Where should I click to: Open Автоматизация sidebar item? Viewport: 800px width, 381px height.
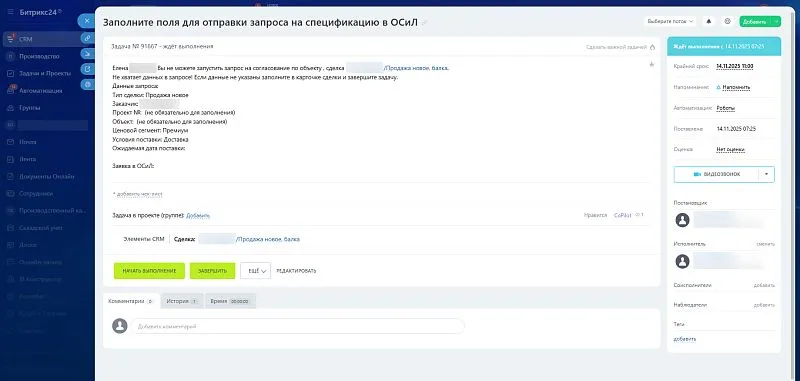click(x=41, y=91)
